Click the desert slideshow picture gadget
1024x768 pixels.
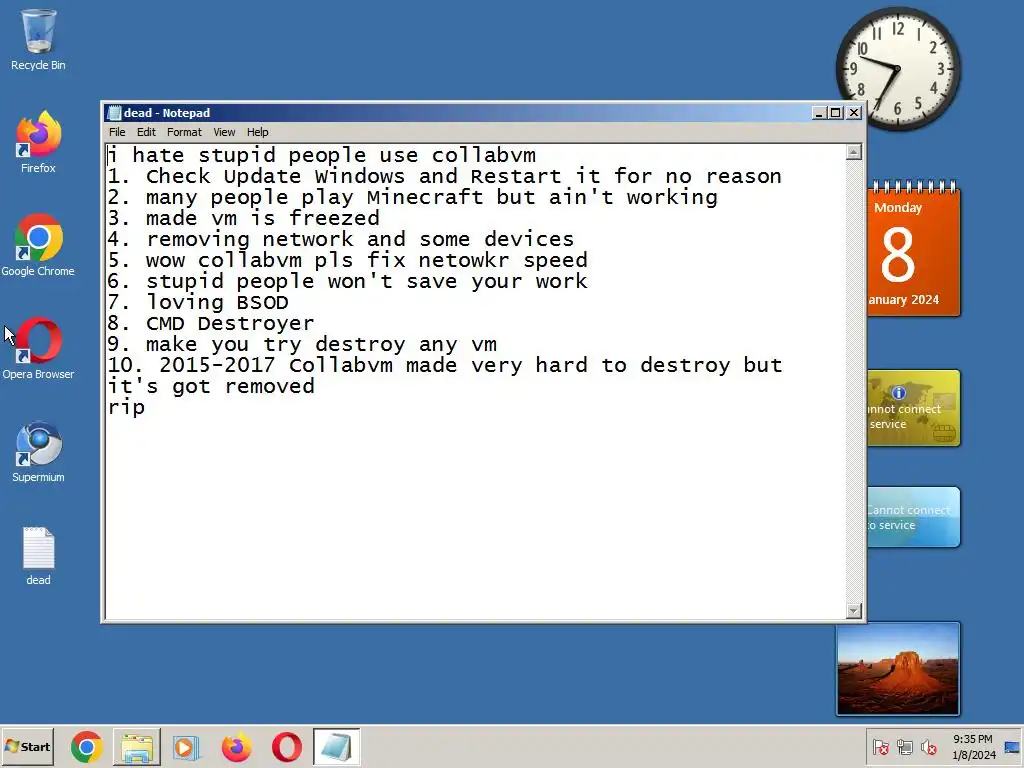(899, 669)
